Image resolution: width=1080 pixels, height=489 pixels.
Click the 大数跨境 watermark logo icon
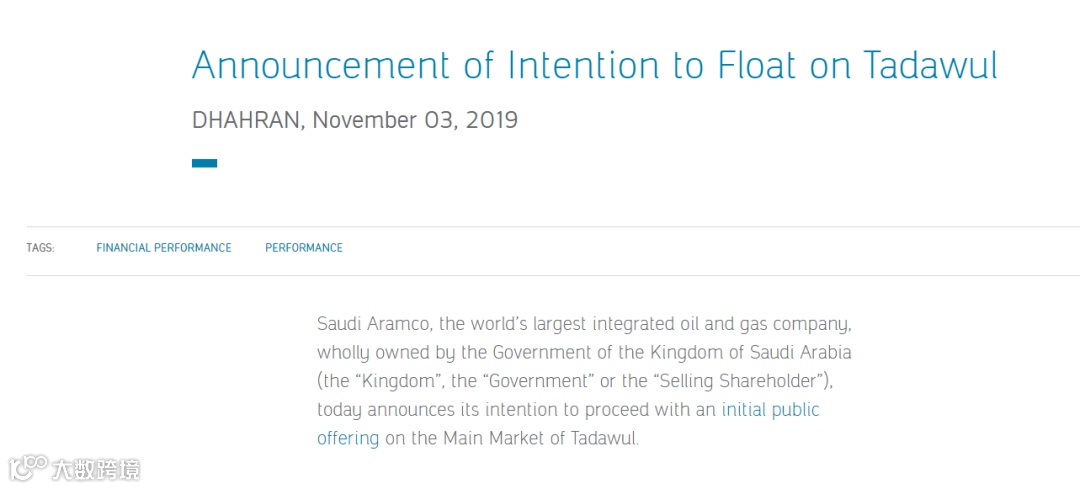(28, 468)
